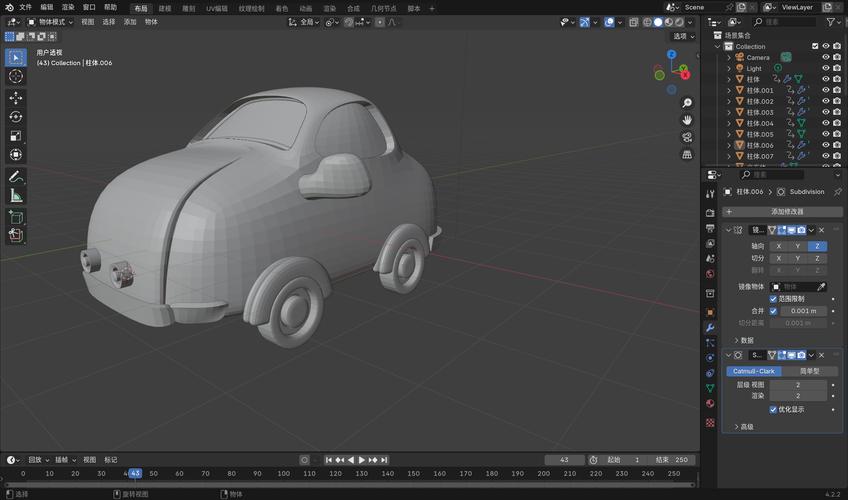Screen dimensions: 848x500
Task: Switch perspective/orthographic grid icon
Action: click(687, 155)
